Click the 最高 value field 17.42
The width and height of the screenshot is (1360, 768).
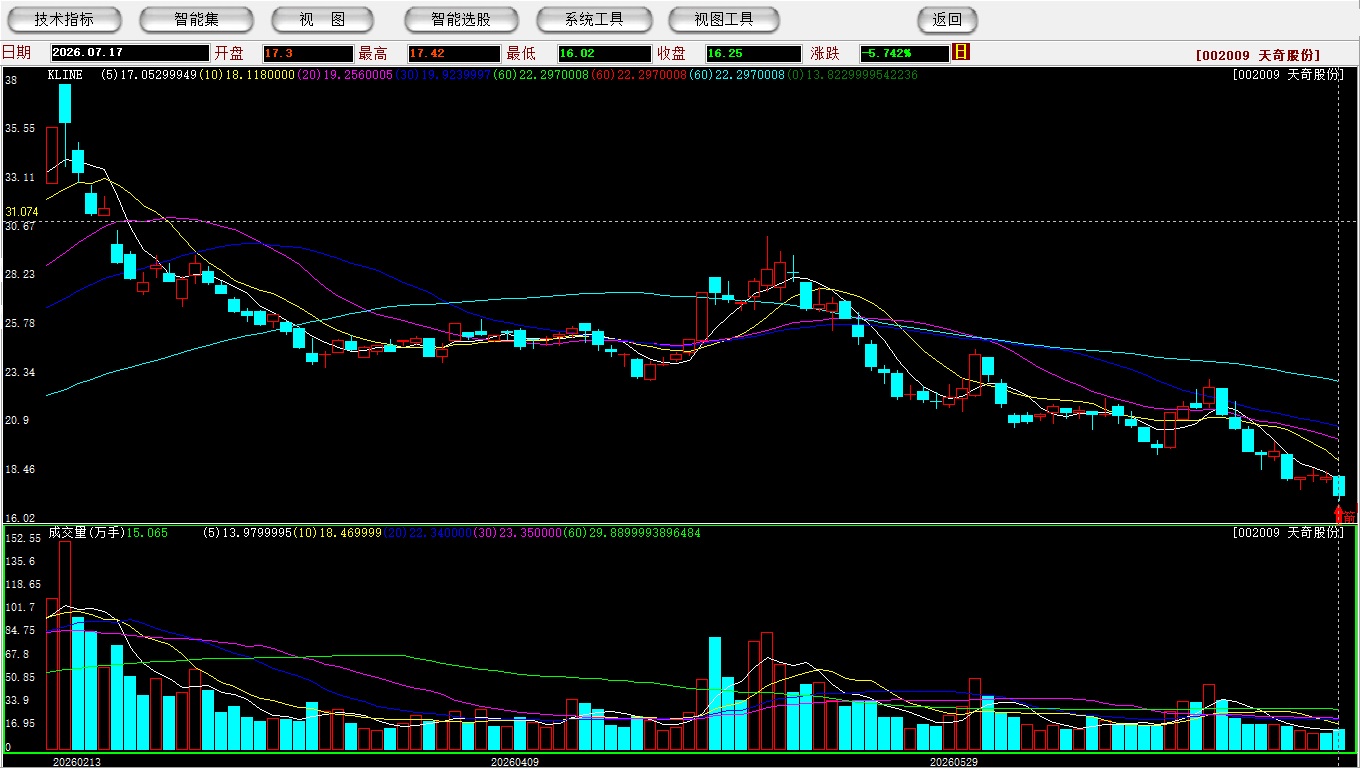point(454,53)
